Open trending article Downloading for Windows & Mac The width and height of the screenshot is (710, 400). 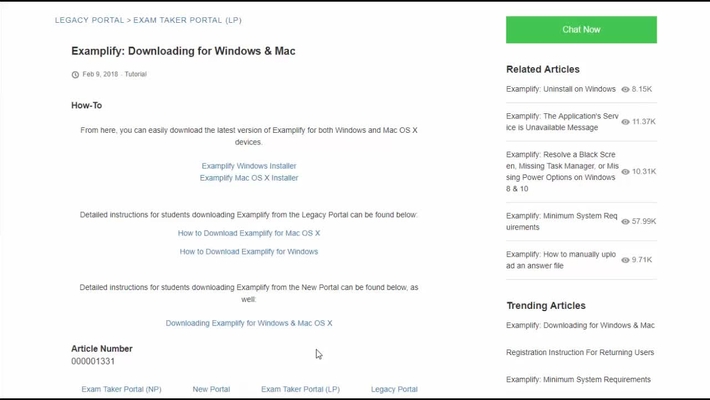580,325
